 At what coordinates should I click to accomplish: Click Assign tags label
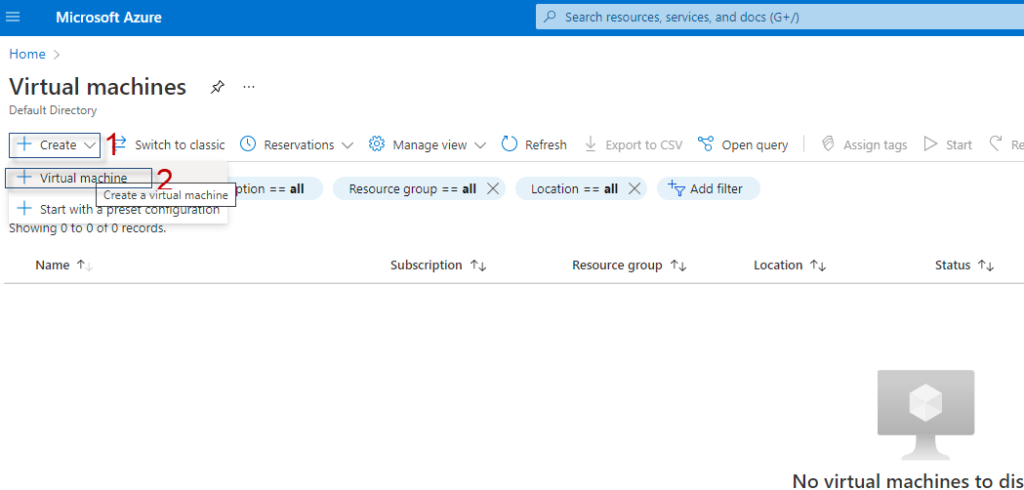[x=875, y=145]
